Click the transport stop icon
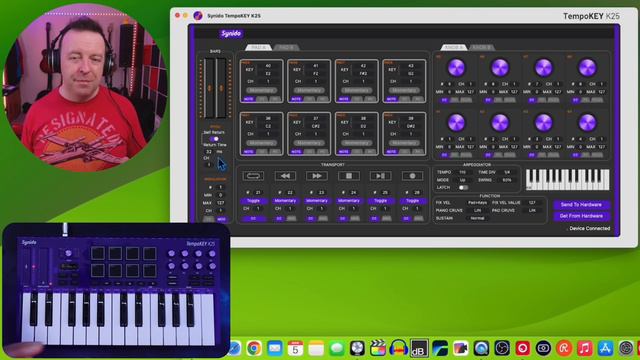 tap(349, 176)
